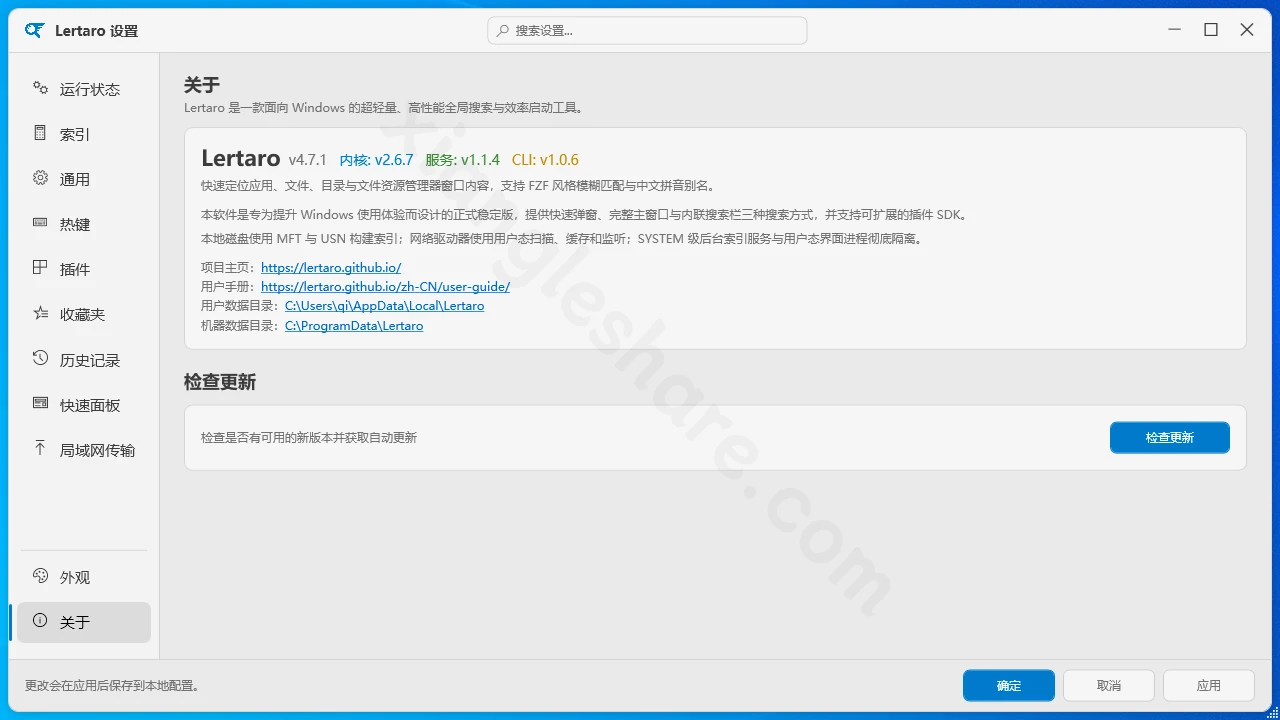1280x720 pixels.
Task: Focus the 搜索设置 search box
Action: point(647,30)
